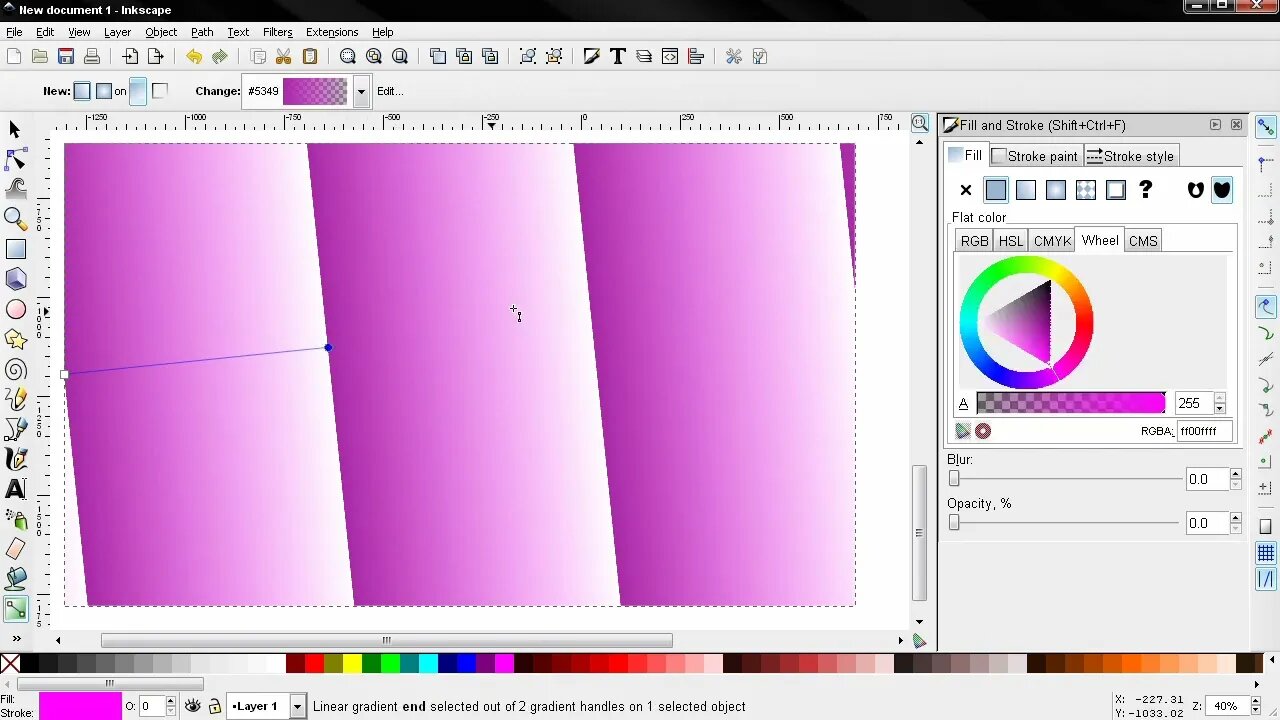Select the Text tool in toolbox
Viewport: 1280px width, 720px height.
tap(15, 490)
